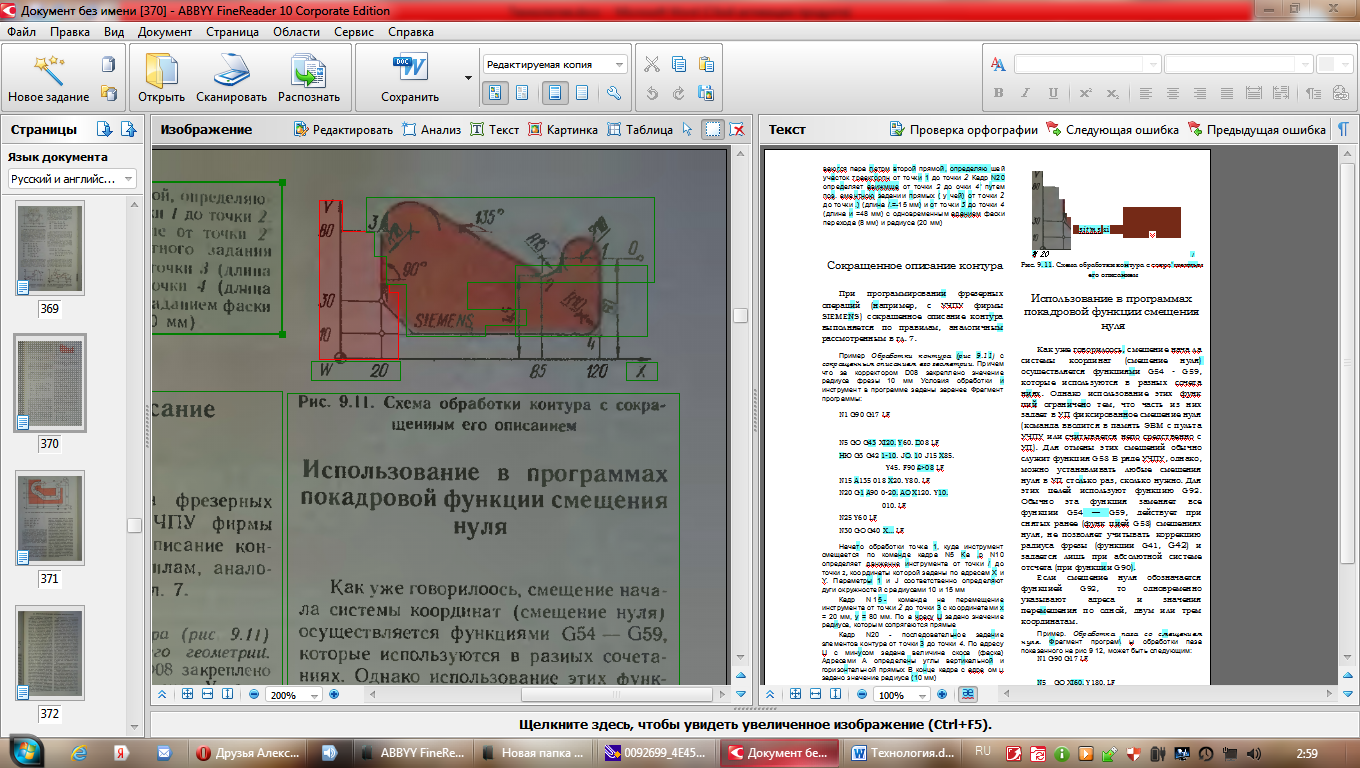Click the Bold formatting button

tap(998, 93)
